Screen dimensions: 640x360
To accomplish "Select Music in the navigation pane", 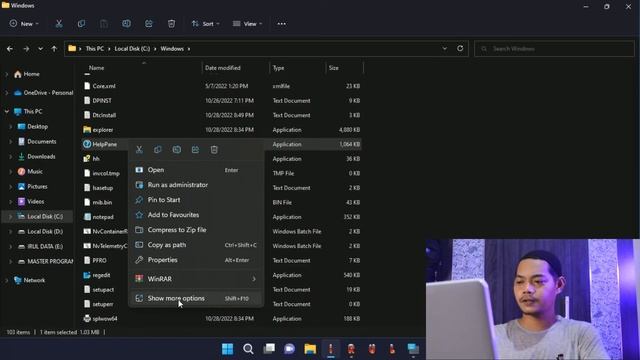I will coord(35,172).
